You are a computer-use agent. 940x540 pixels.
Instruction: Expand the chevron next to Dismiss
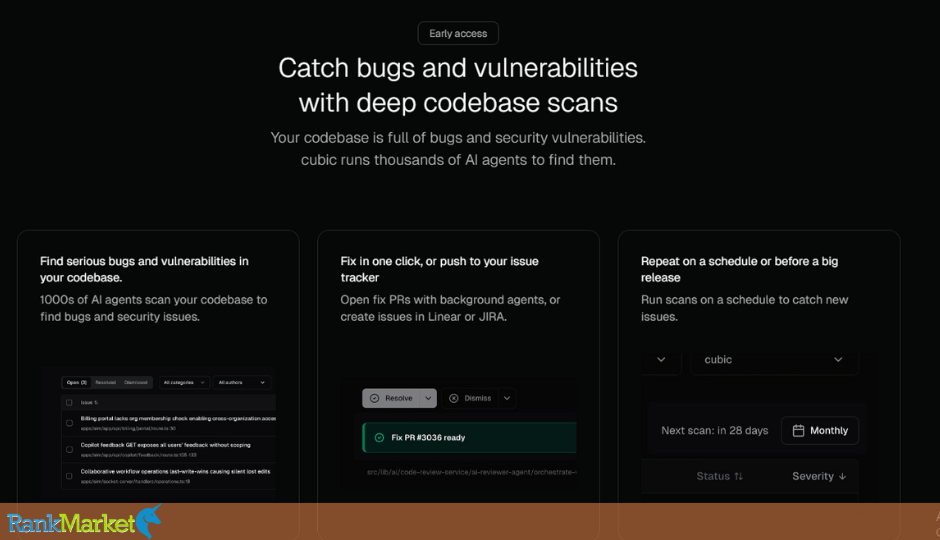(507, 398)
